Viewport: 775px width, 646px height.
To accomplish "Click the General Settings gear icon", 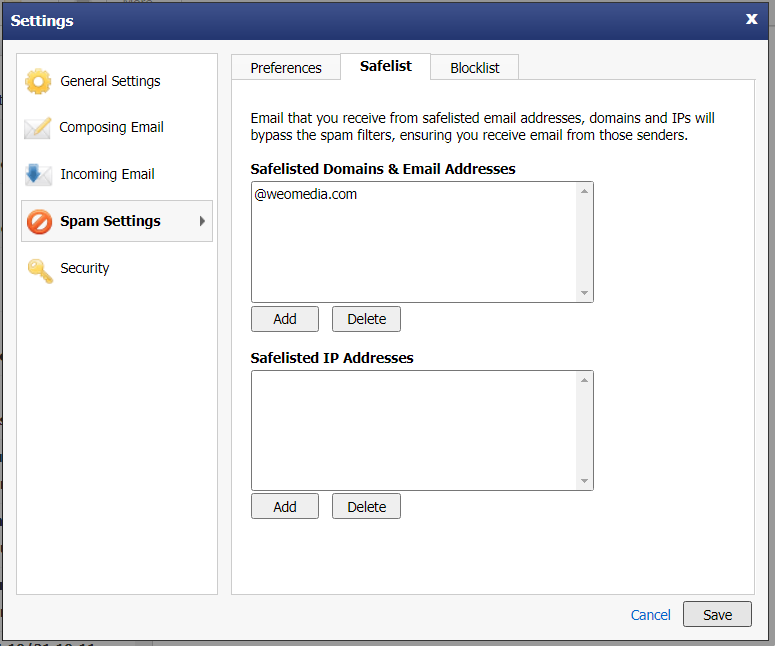I will [38, 82].
